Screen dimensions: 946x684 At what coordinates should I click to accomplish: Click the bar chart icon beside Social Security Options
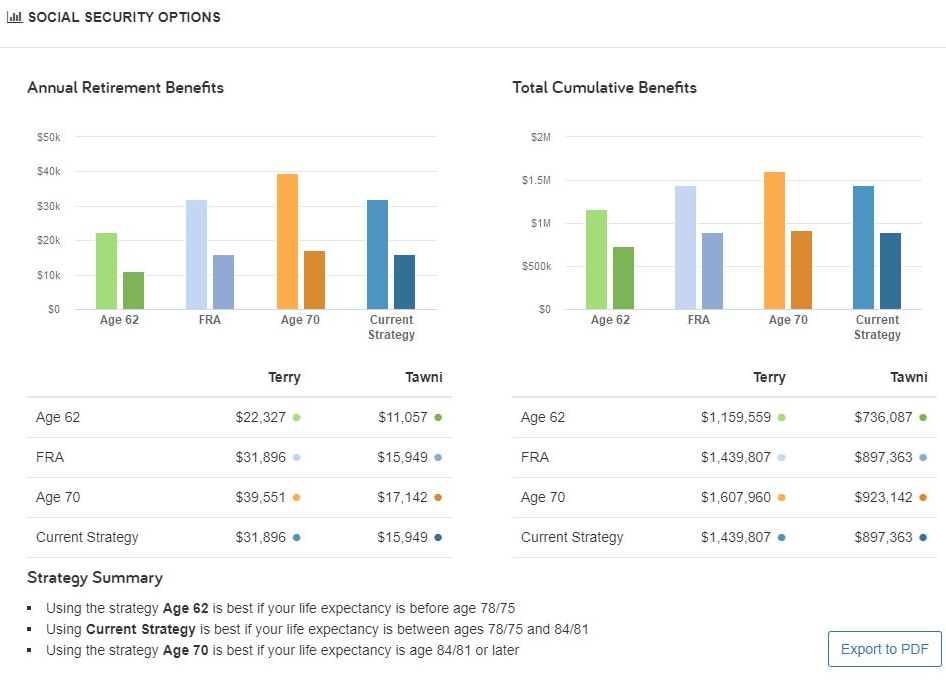(14, 16)
